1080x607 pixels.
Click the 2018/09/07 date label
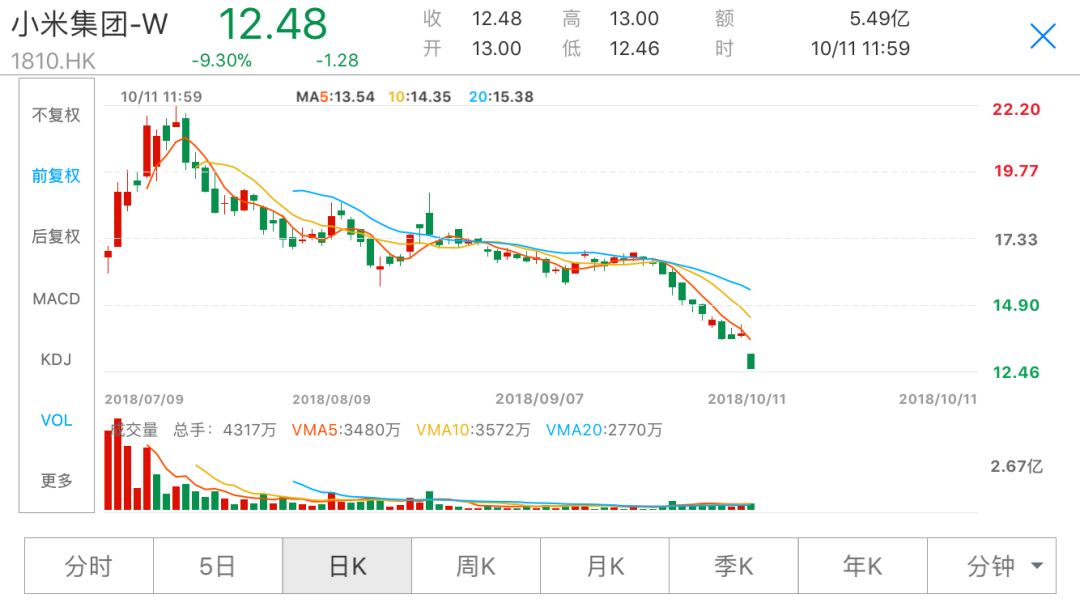point(539,399)
